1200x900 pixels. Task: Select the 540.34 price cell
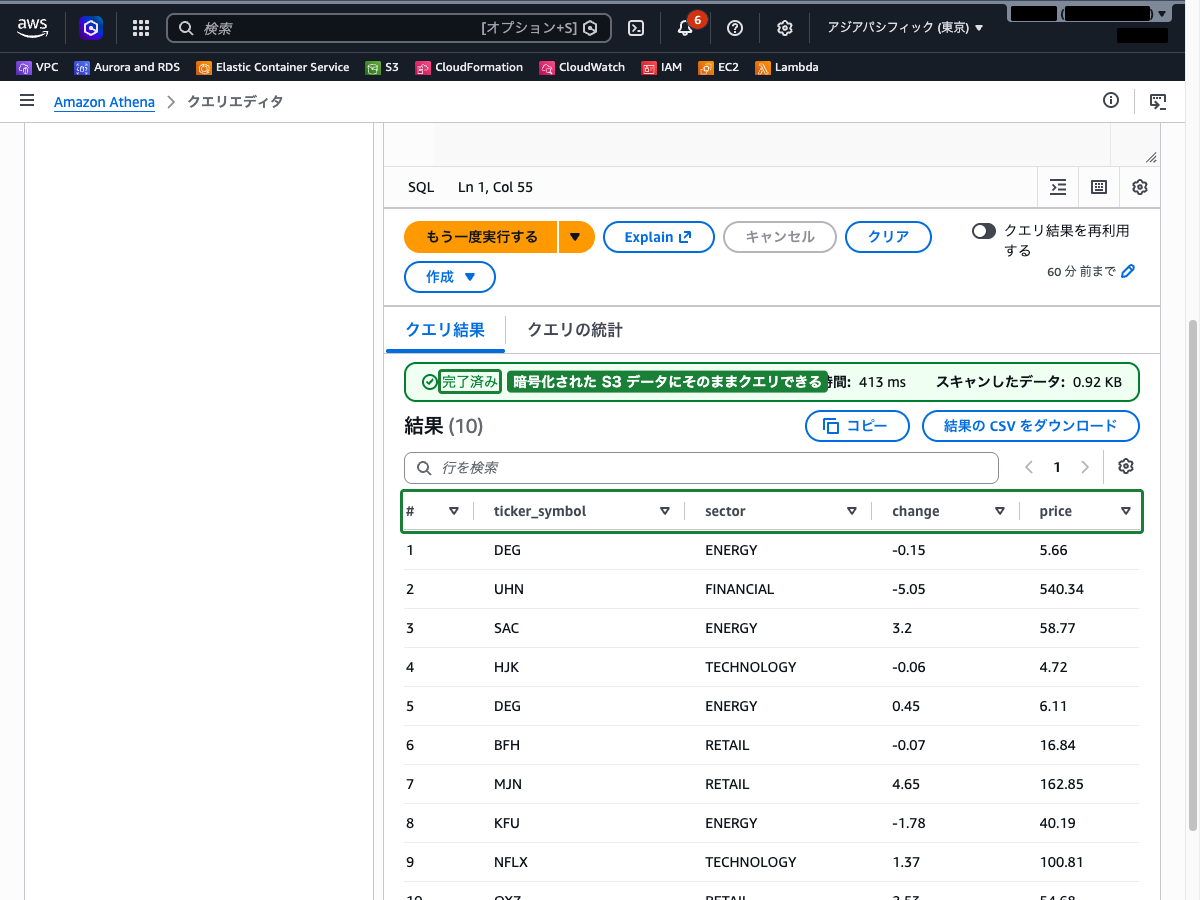click(x=1062, y=589)
